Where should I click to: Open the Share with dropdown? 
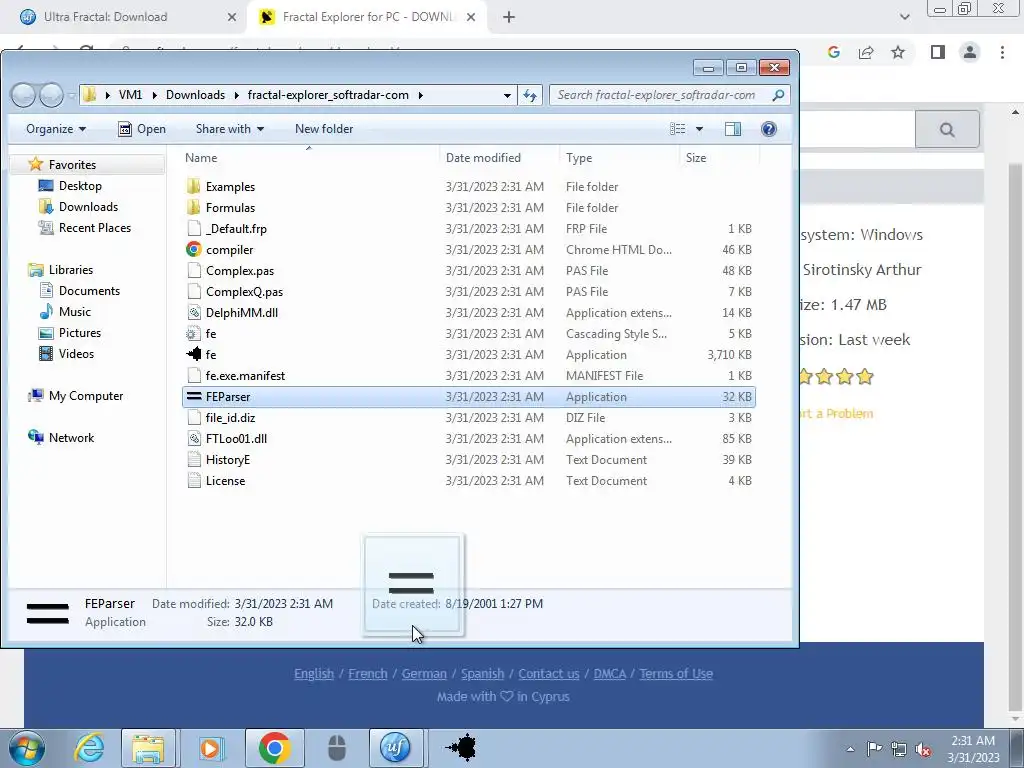click(230, 129)
